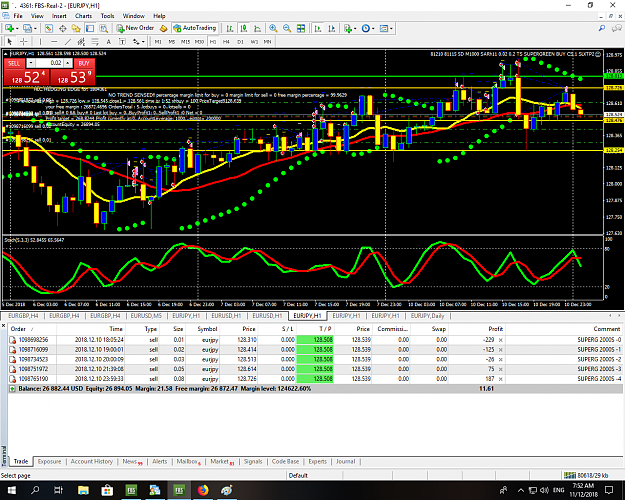Open the Data Window crosshair-target icon
The image size is (625, 500).
pos(63,28)
